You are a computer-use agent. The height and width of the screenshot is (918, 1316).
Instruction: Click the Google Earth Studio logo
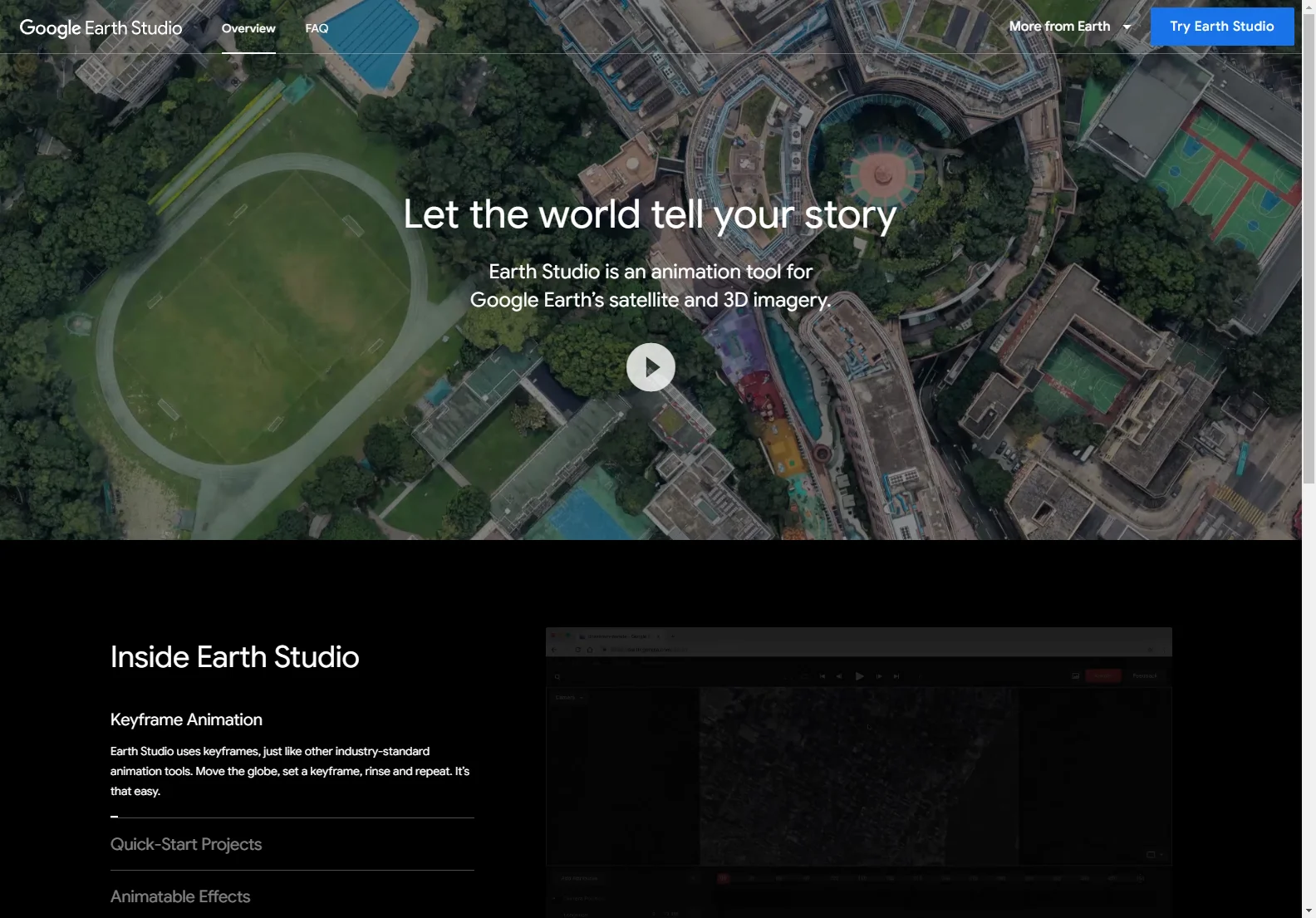pos(101,27)
